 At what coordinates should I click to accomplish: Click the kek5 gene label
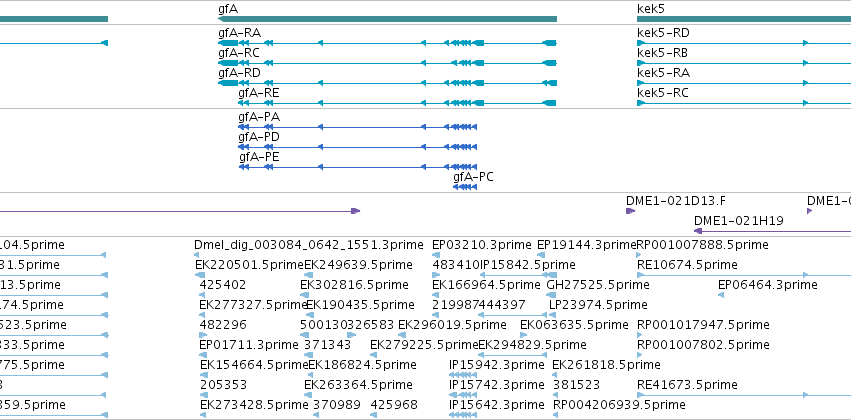point(651,9)
